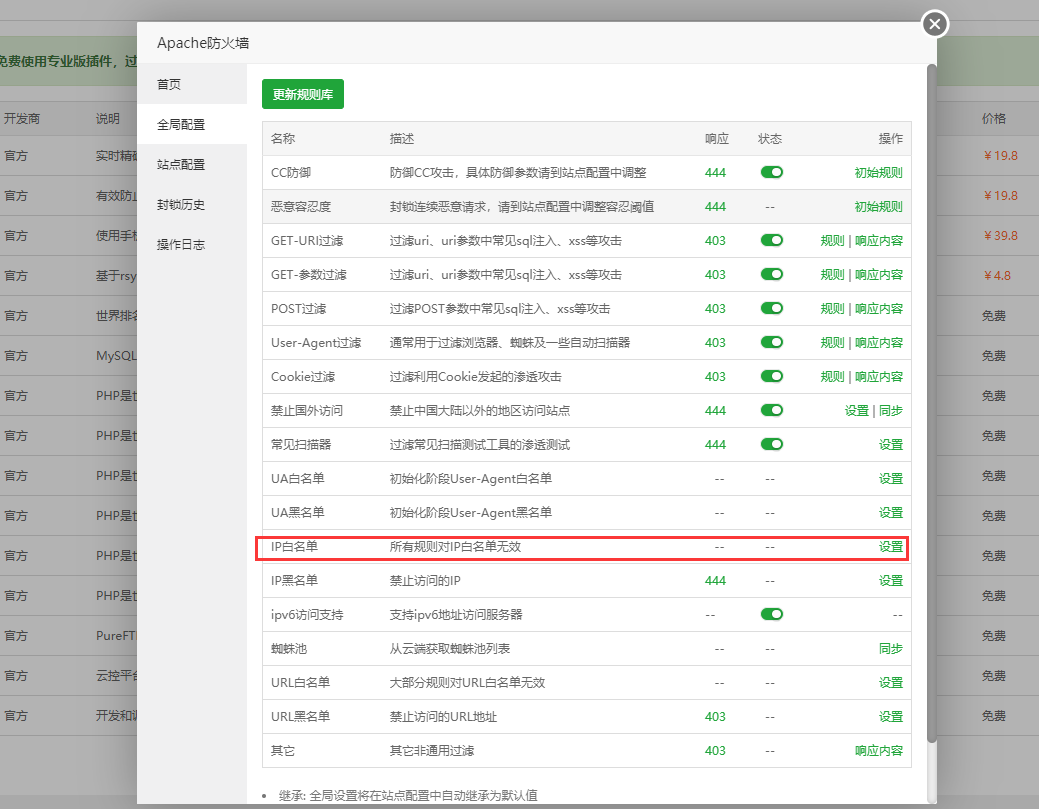Open 响应内容 for User-Agent过滤

pos(879,343)
